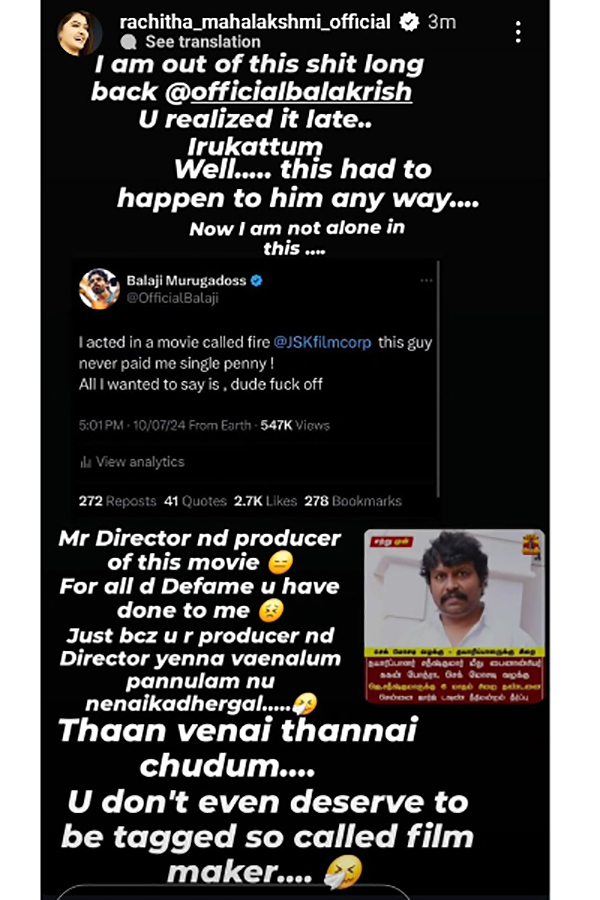Screen dimensions: 600x900
Task: Click the verified badge beside the story username
Action: tap(409, 22)
